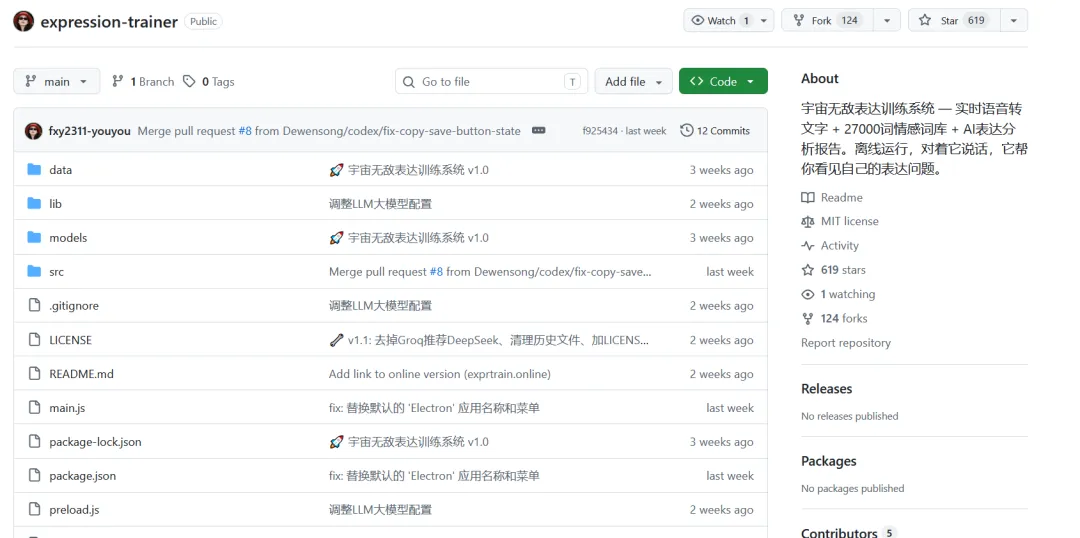This screenshot has width=1080, height=538.
Task: Open the Activity link in About
Action: click(x=830, y=246)
